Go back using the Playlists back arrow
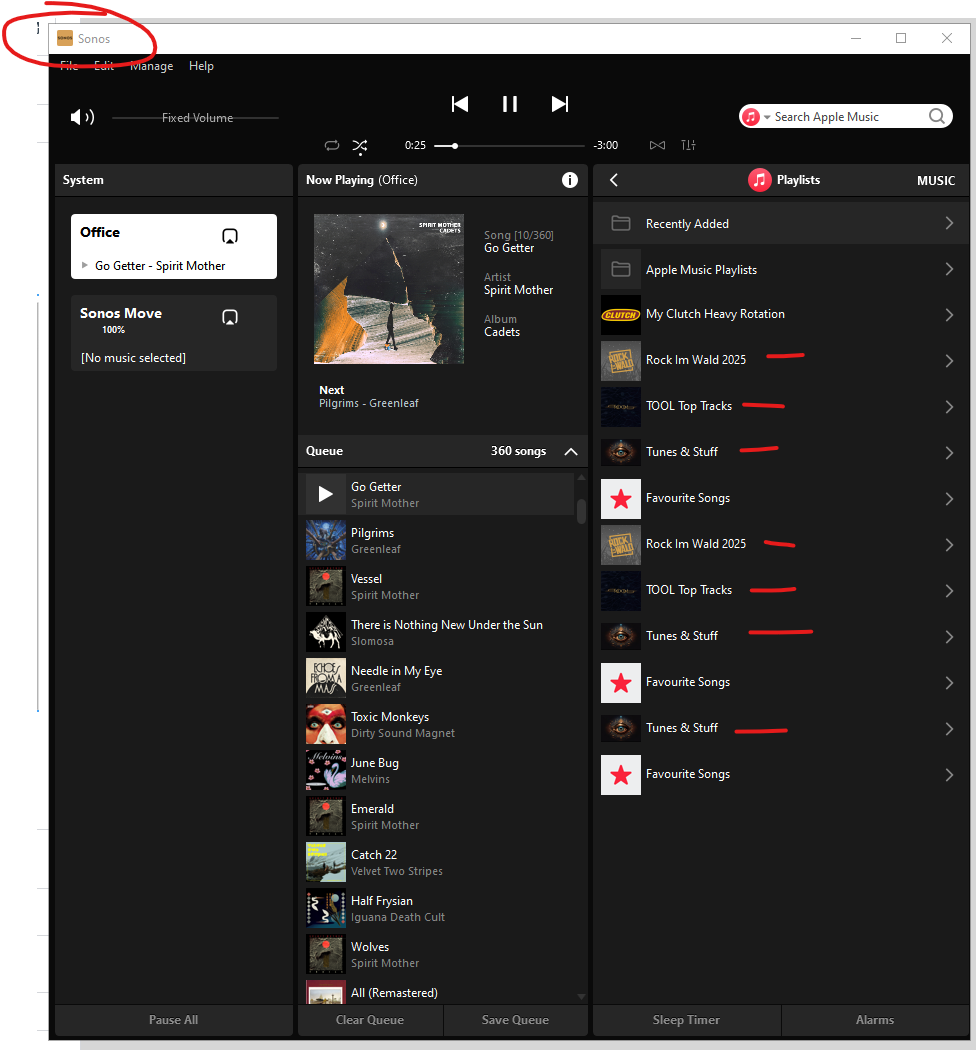Viewport: 976px width, 1050px height. pyautogui.click(x=614, y=180)
